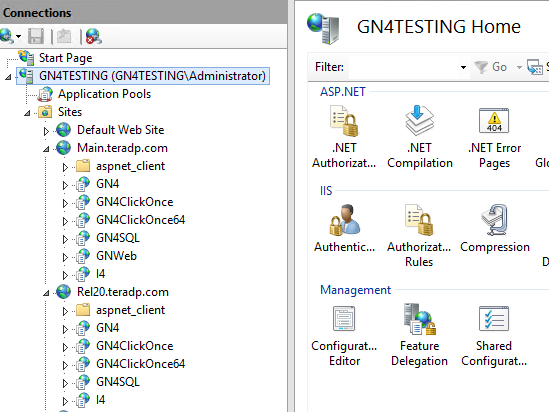Select aspnet_client folder under Main.teradp.com
Image resolution: width=549 pixels, height=412 pixels.
130,166
